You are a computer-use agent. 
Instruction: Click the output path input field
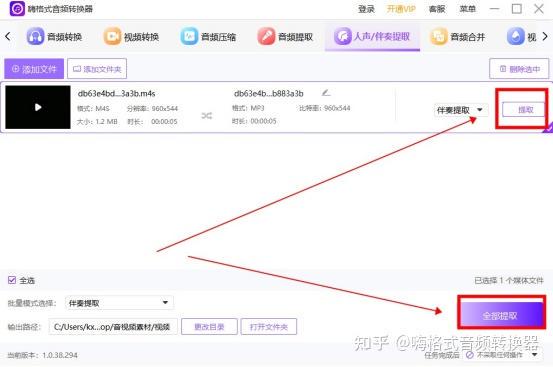click(113, 327)
